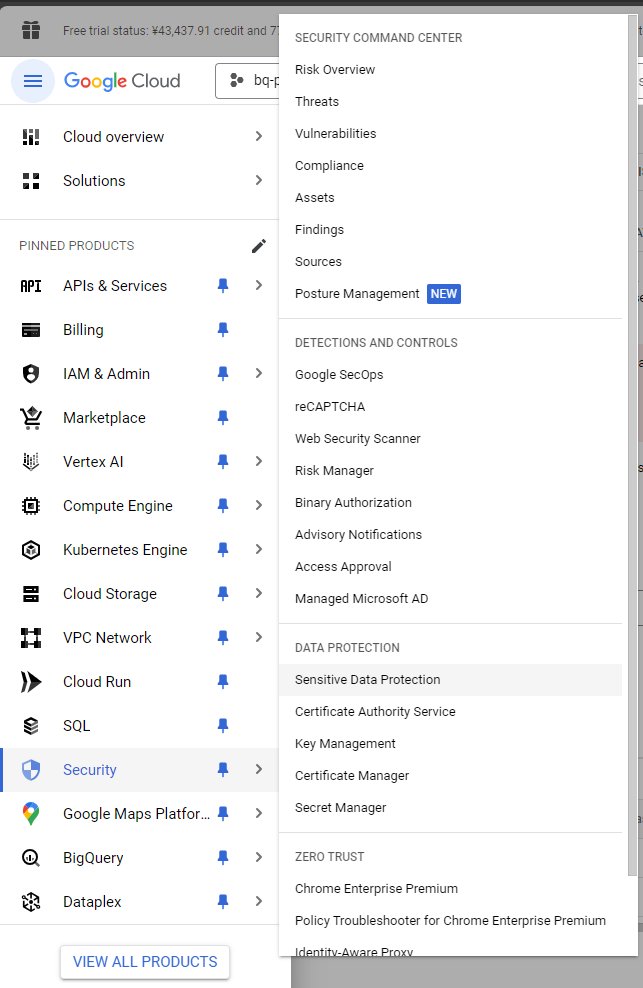
Task: Open Web Security Scanner link
Action: pyautogui.click(x=357, y=439)
